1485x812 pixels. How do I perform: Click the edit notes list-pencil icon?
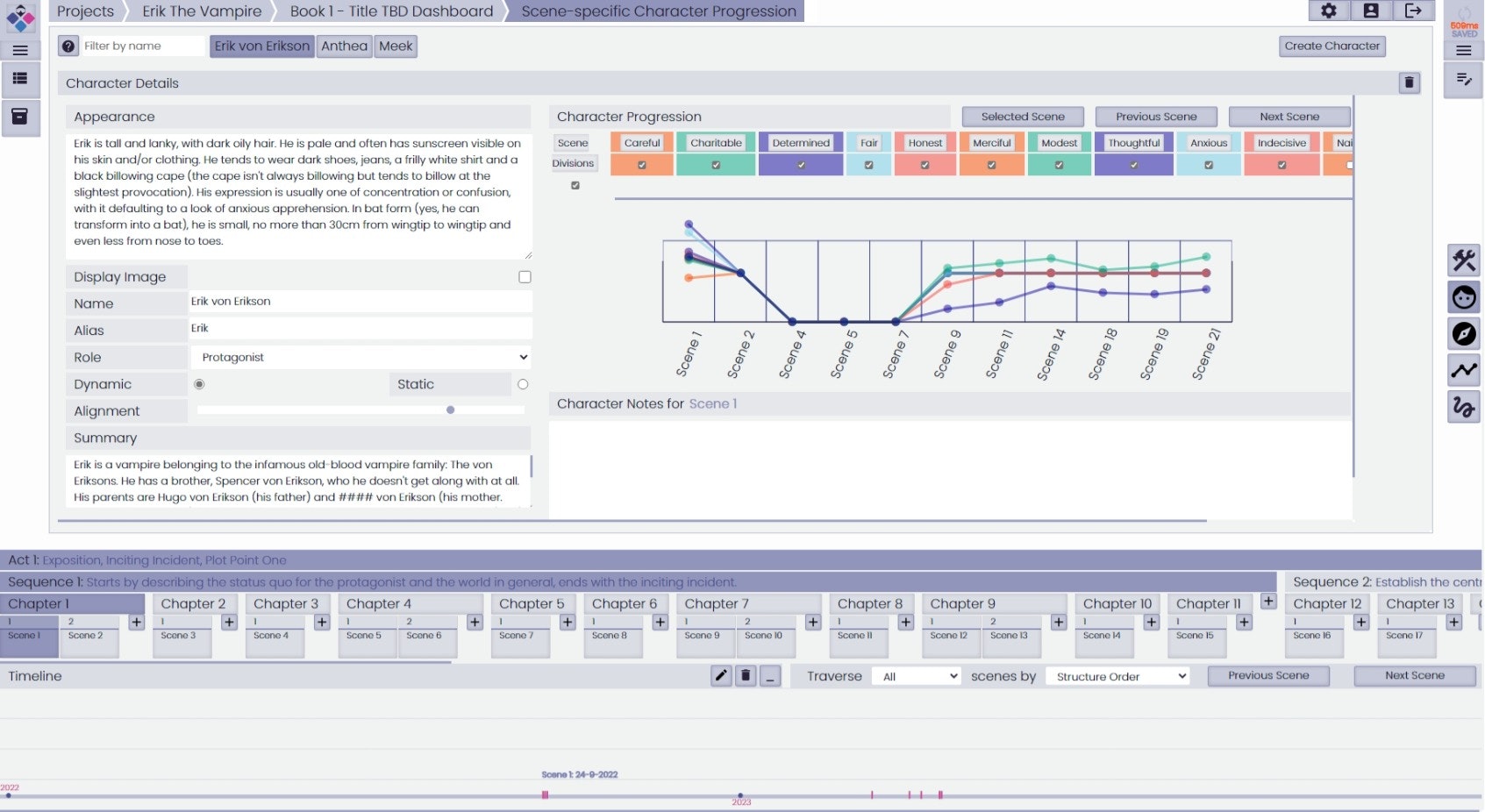tap(1463, 80)
